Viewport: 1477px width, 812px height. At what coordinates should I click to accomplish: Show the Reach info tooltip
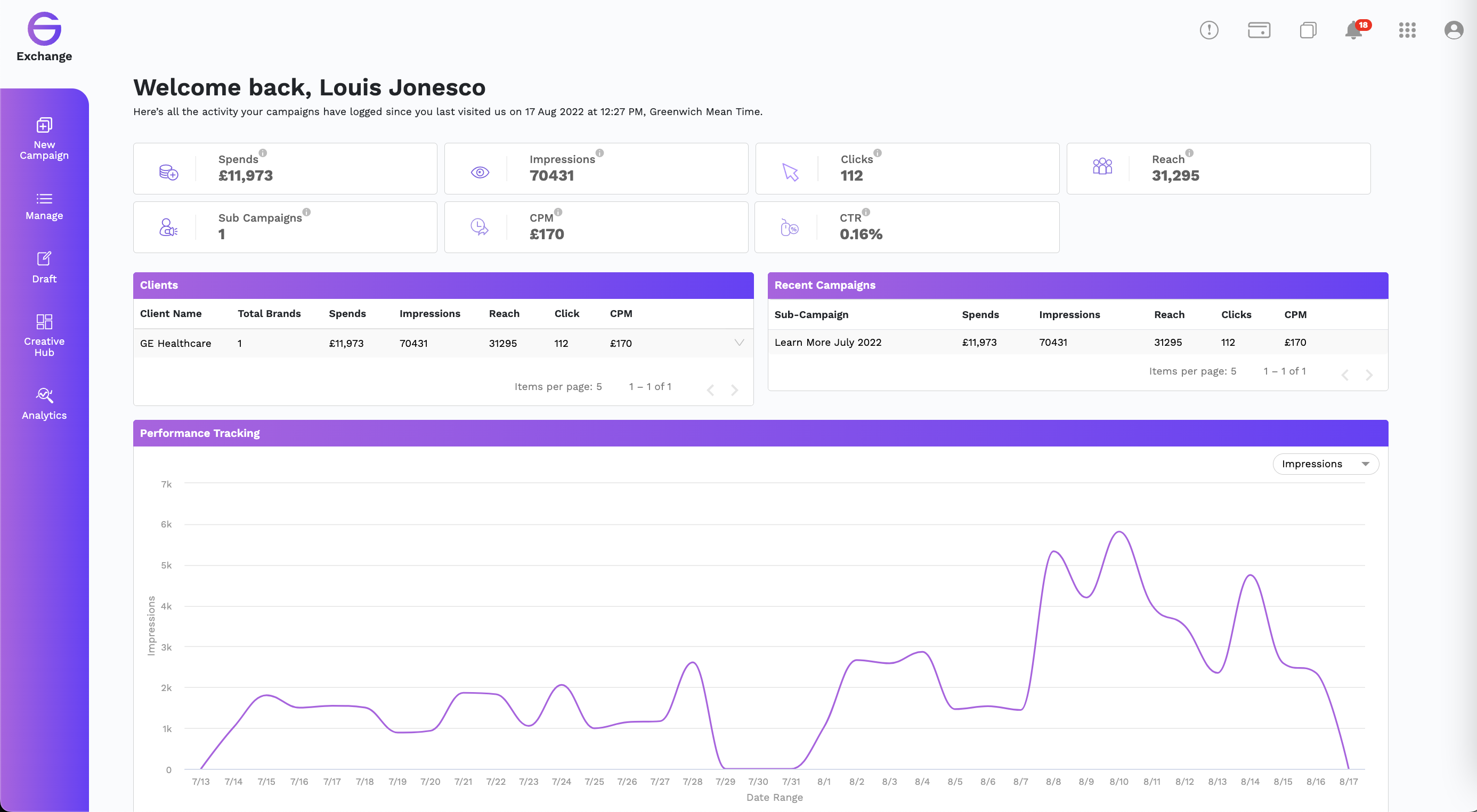[x=1190, y=153]
